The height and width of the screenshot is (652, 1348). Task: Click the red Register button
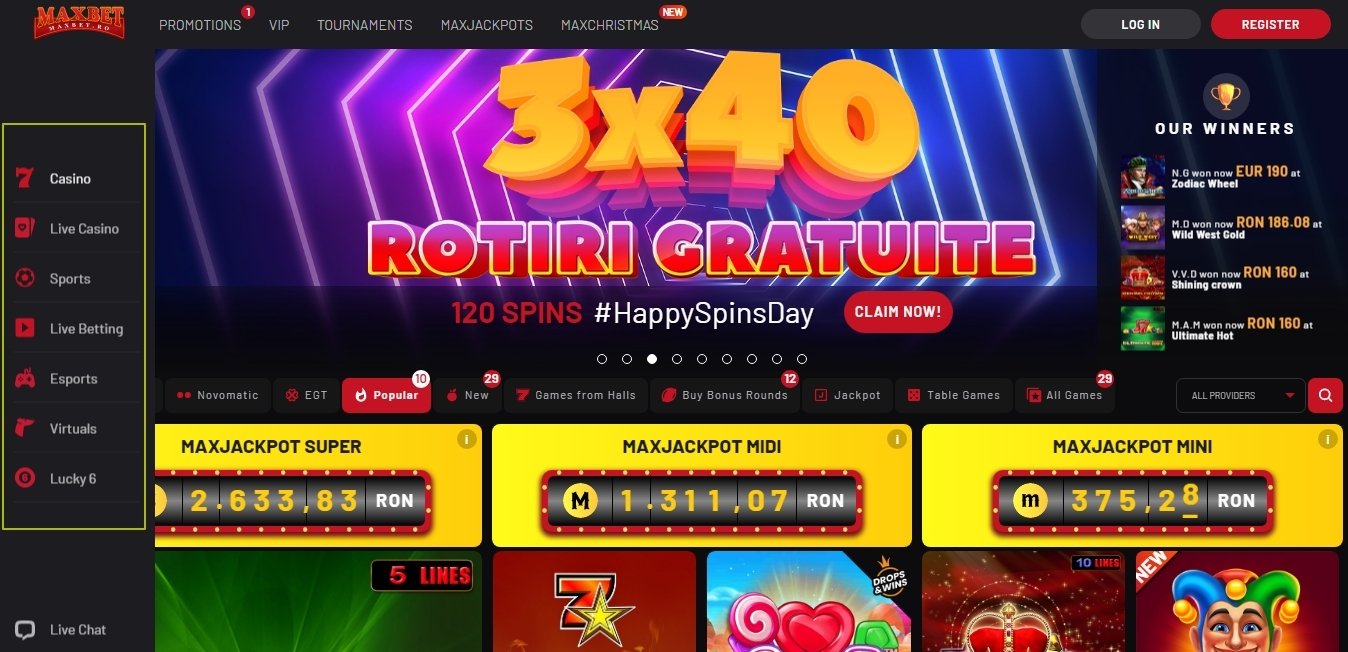coord(1270,24)
